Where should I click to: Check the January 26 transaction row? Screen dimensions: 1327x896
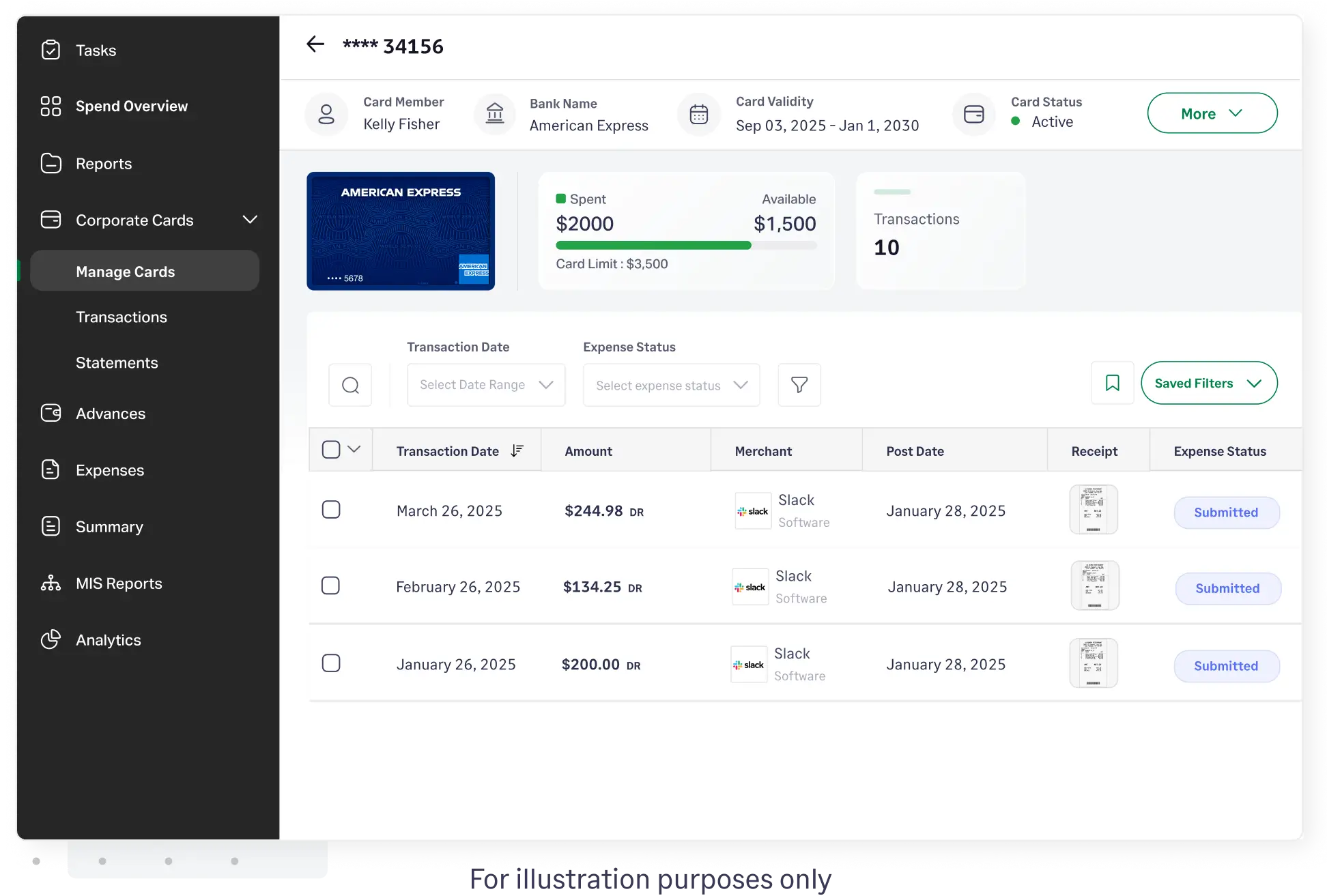click(x=332, y=663)
